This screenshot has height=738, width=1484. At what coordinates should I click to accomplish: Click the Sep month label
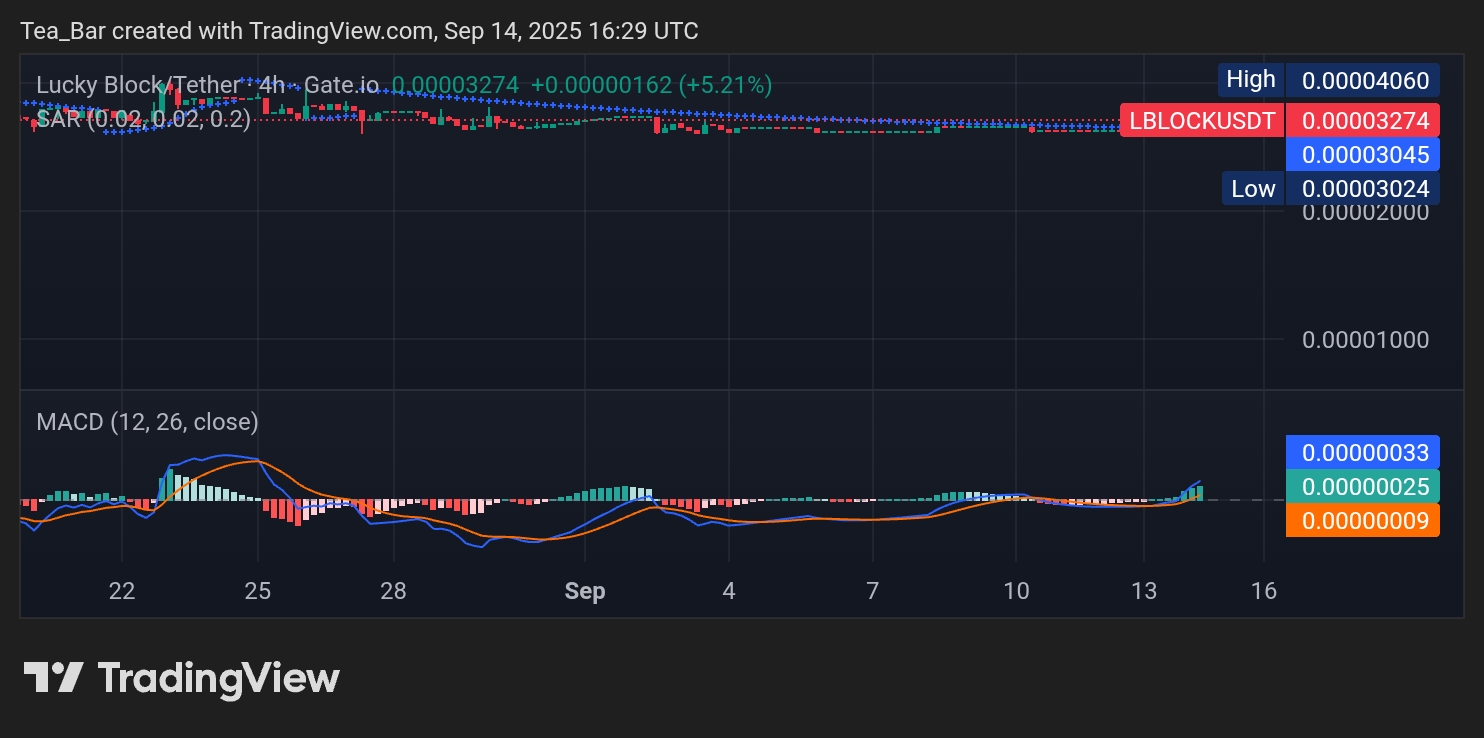(585, 591)
